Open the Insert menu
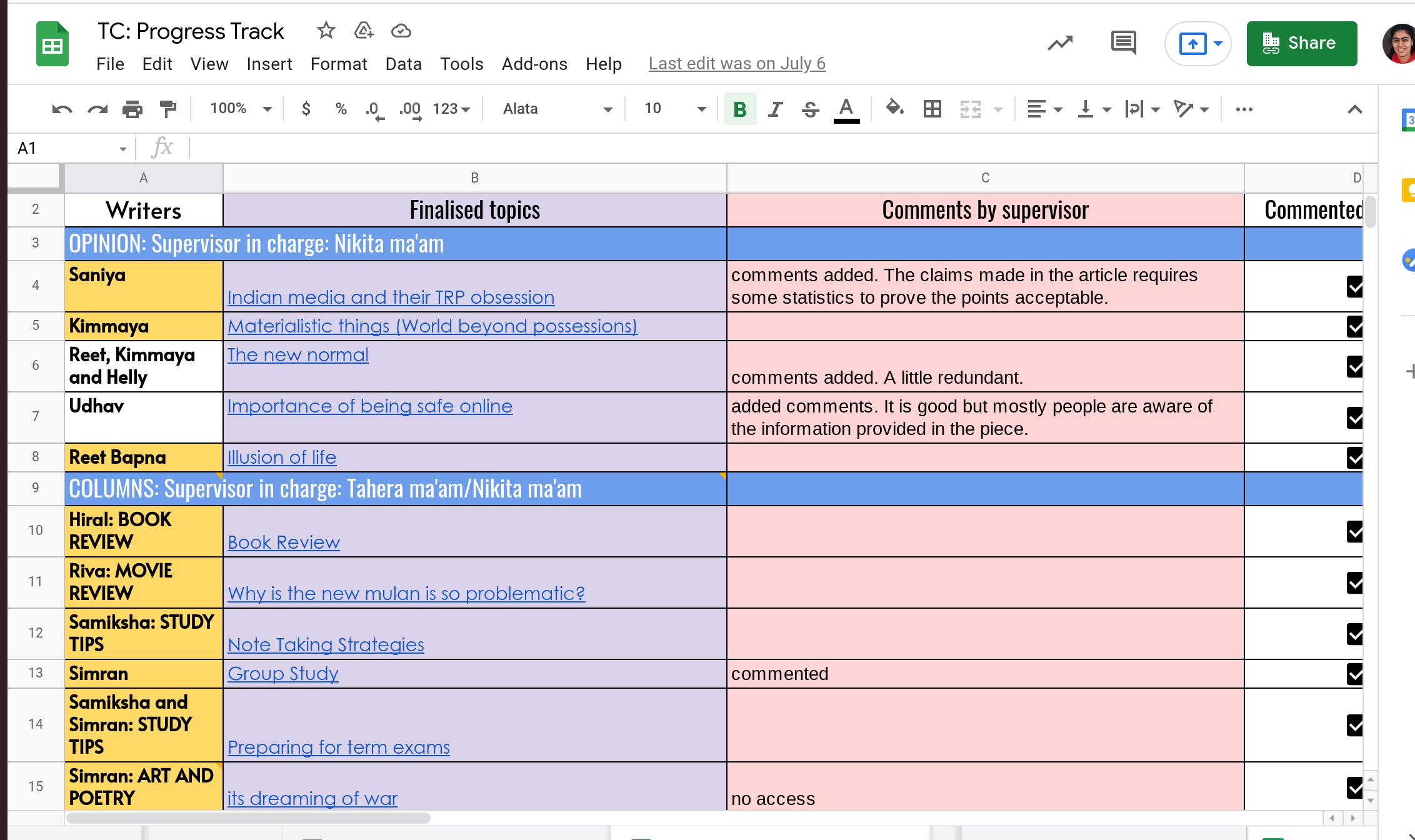1415x840 pixels. 269,64
